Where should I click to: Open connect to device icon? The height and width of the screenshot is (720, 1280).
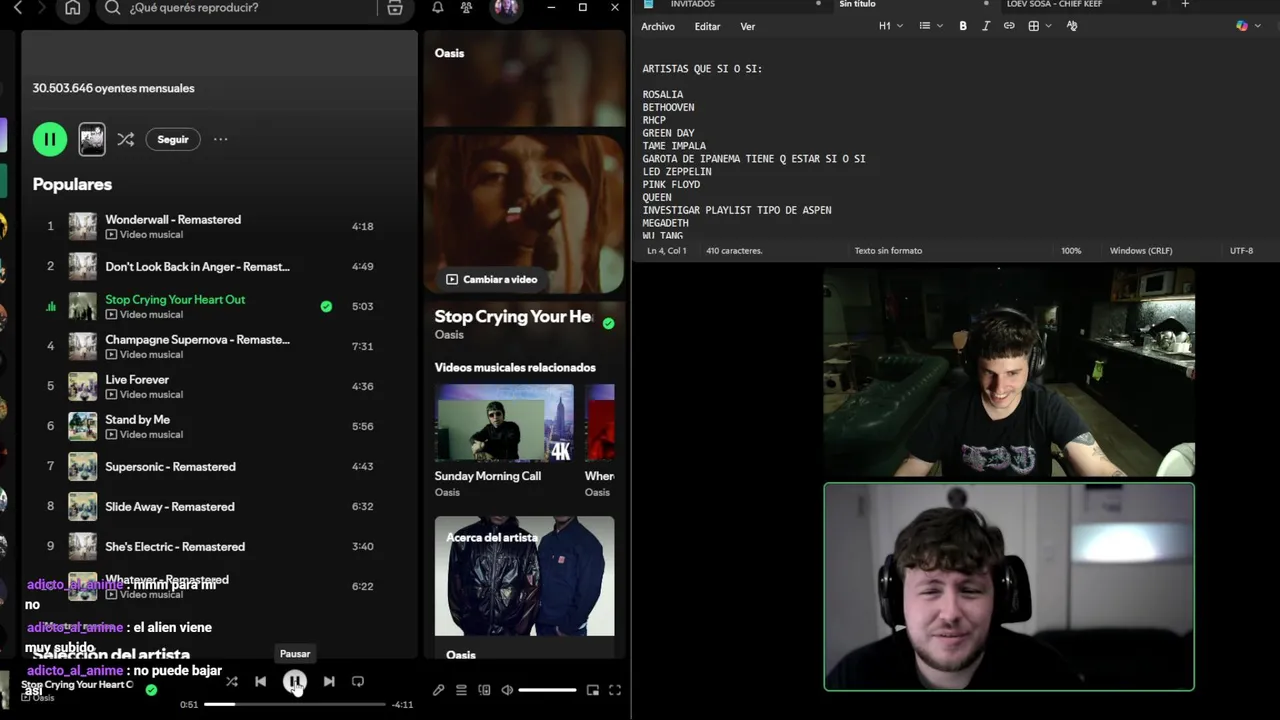pos(484,690)
